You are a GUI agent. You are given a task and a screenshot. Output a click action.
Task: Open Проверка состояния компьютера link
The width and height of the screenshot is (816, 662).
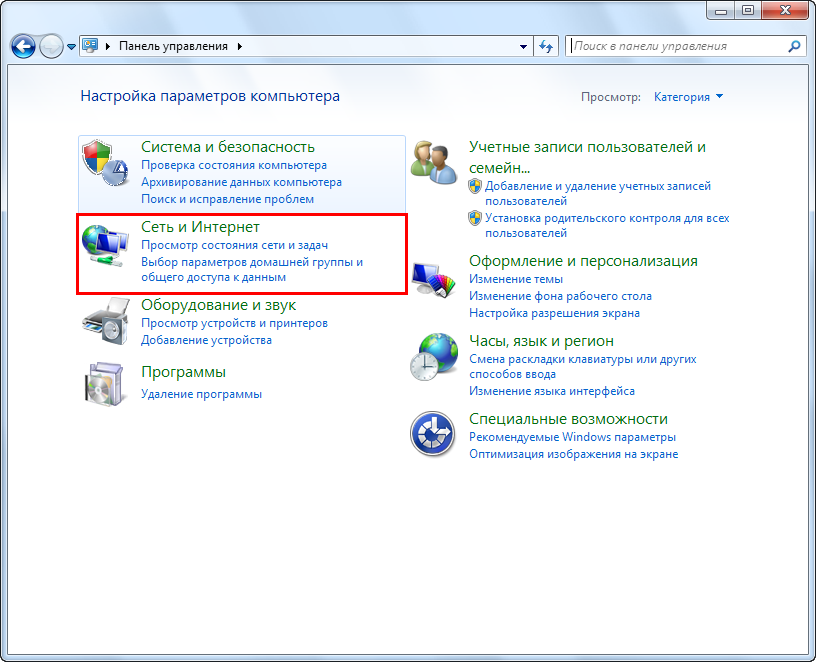click(234, 166)
